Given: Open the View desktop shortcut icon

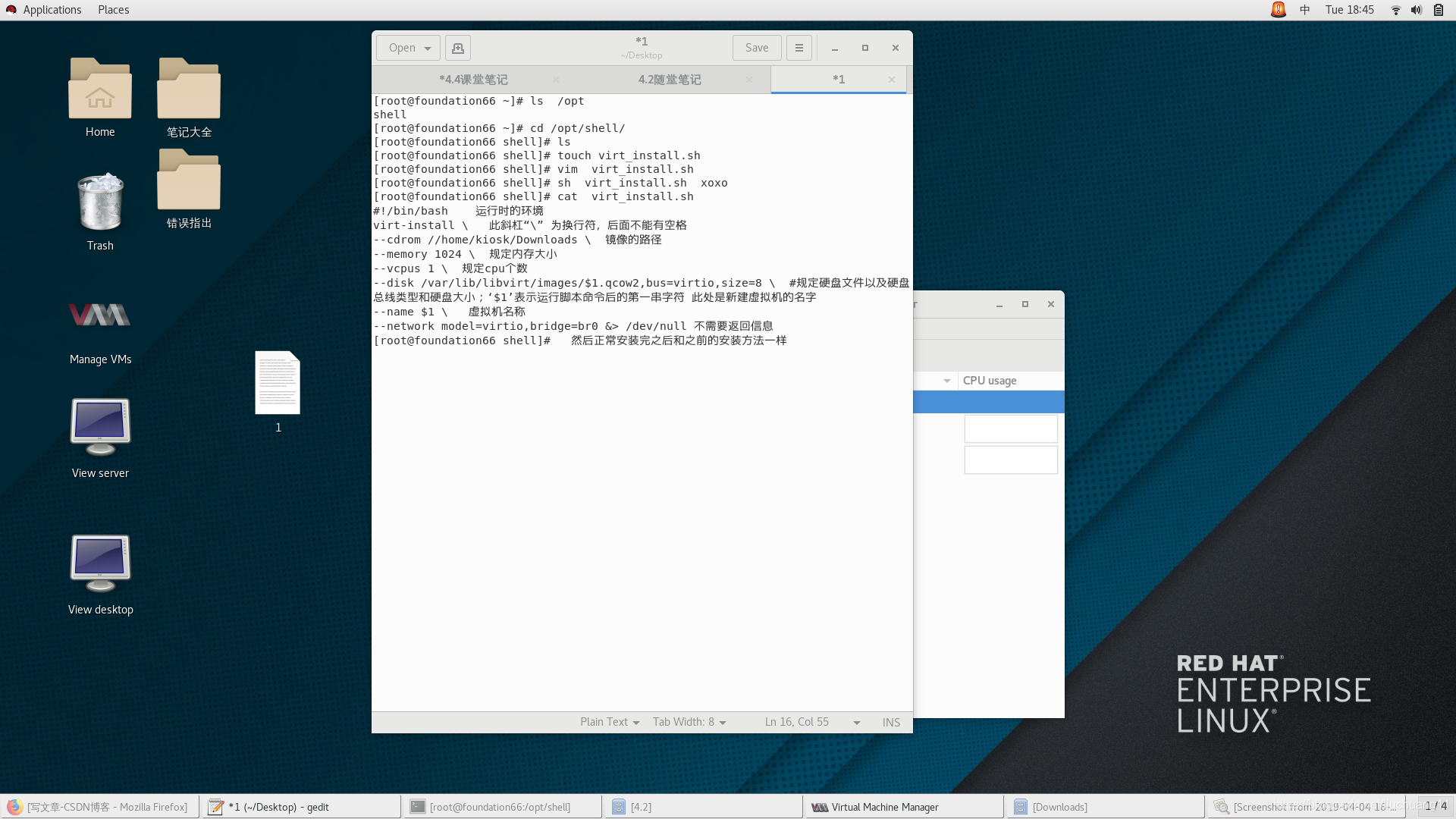Looking at the screenshot, I should pos(100,563).
